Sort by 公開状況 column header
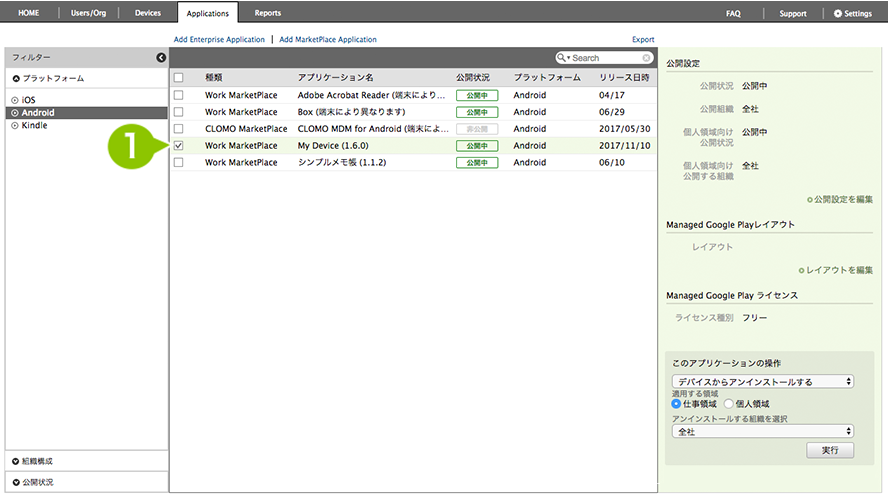Screen dimensions: 889x500 coord(473,78)
